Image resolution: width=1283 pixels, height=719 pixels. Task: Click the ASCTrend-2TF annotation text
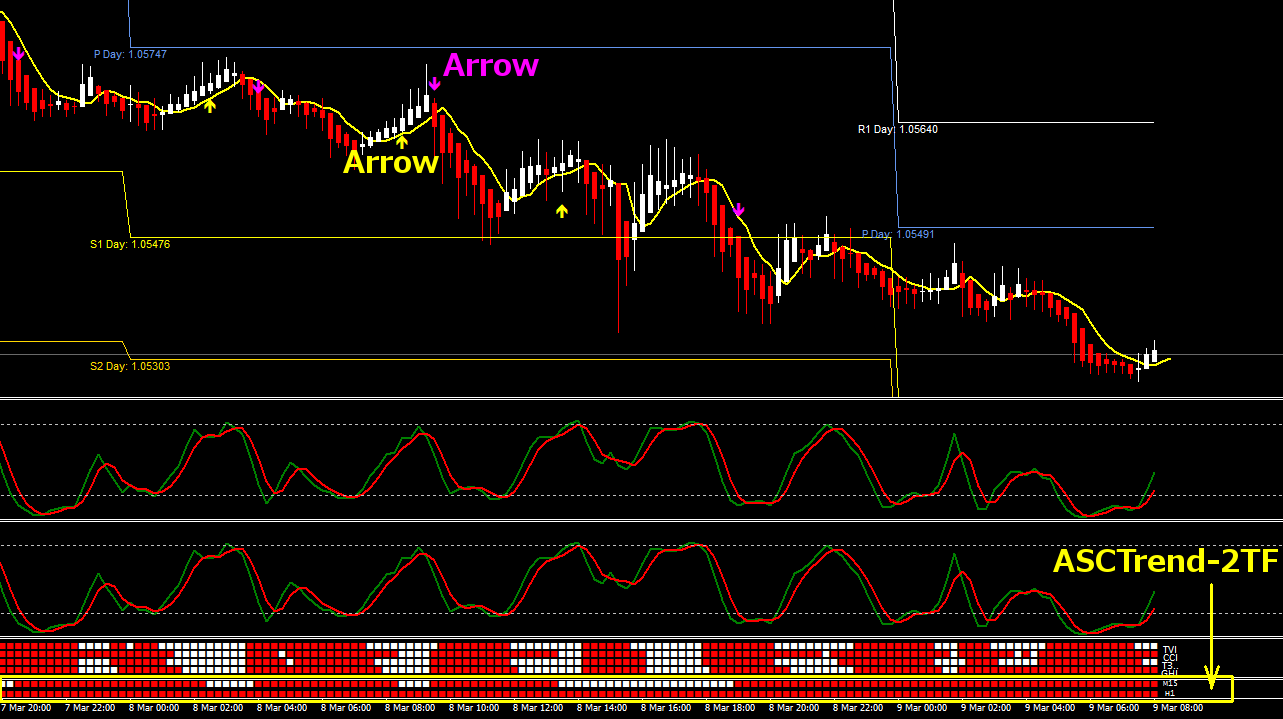coord(1165,561)
